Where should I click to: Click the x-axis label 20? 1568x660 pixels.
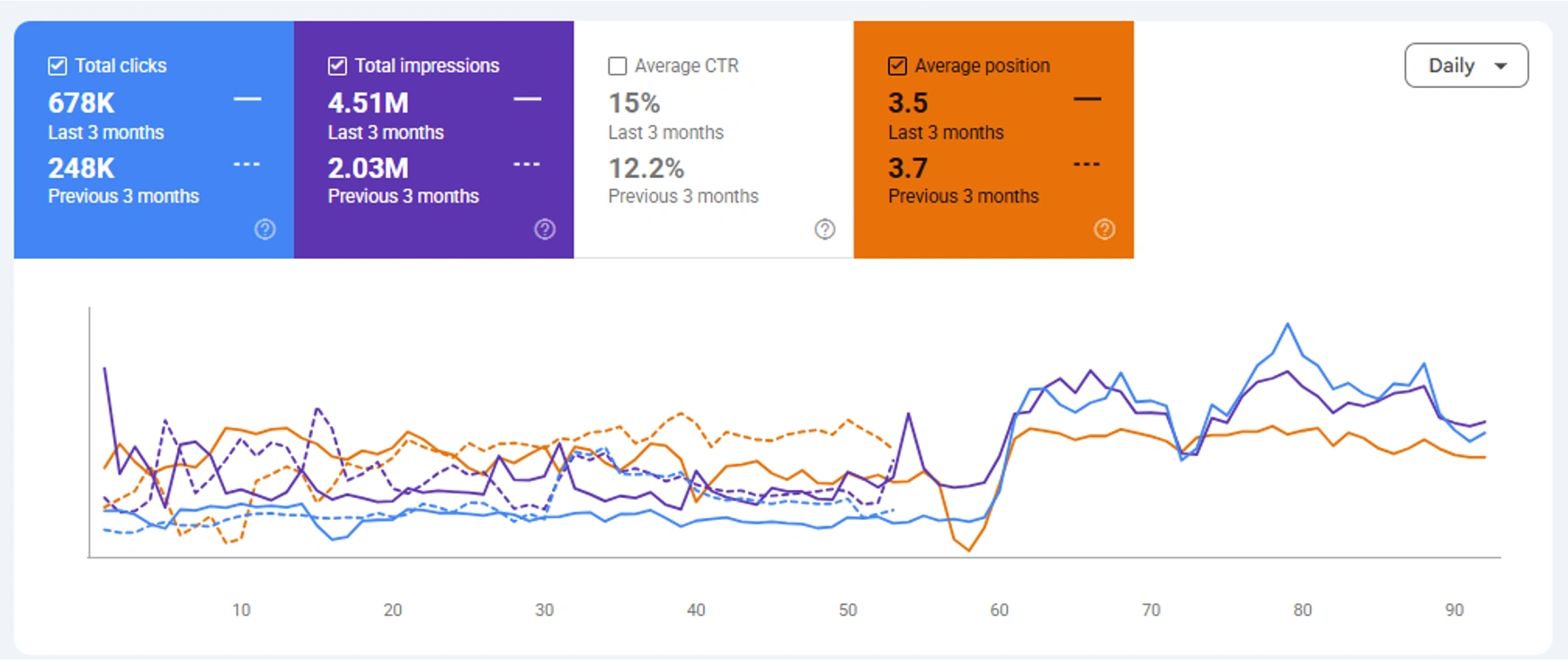(x=393, y=610)
